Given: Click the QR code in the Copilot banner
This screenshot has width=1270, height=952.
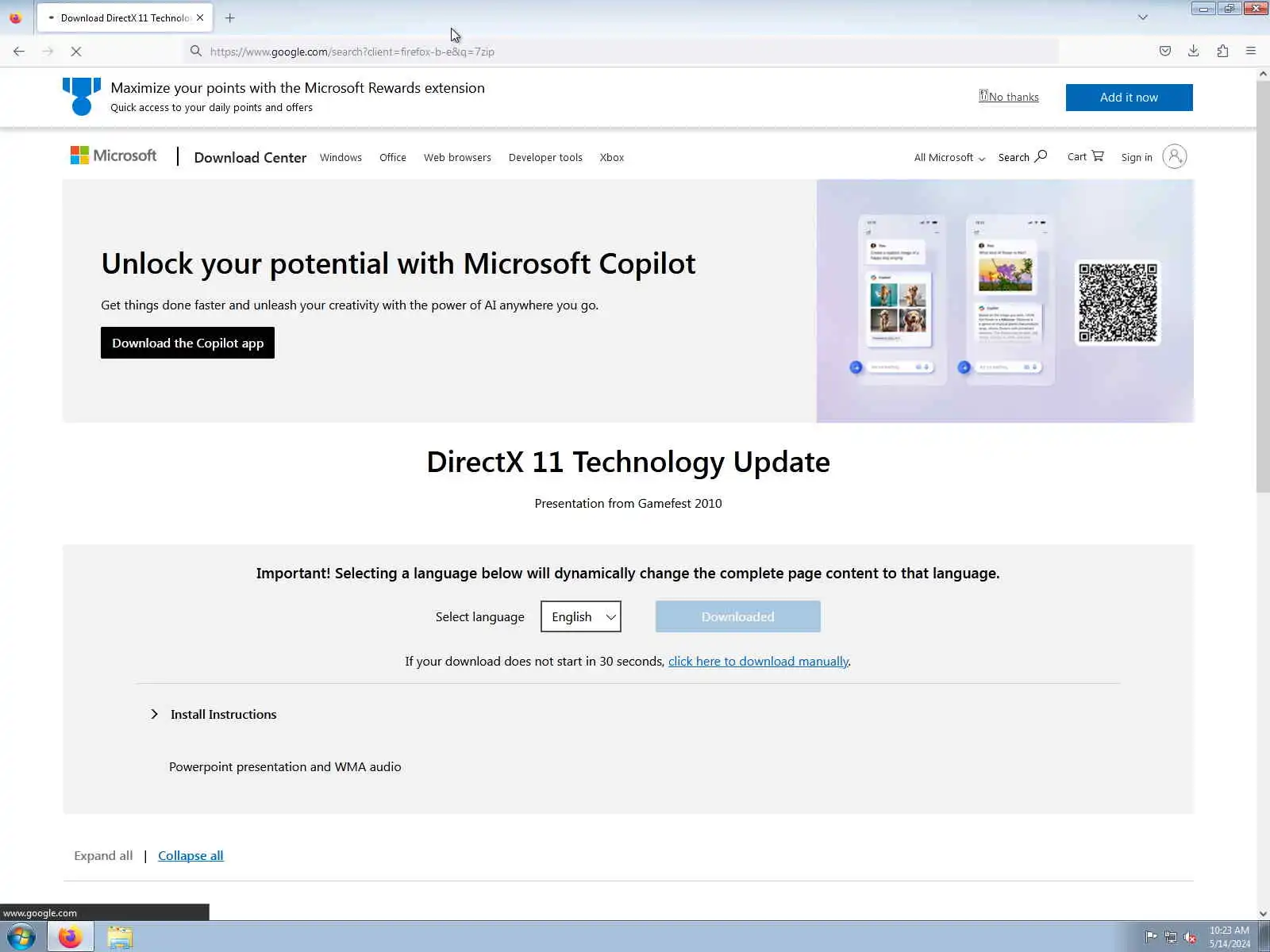Looking at the screenshot, I should coord(1118,302).
